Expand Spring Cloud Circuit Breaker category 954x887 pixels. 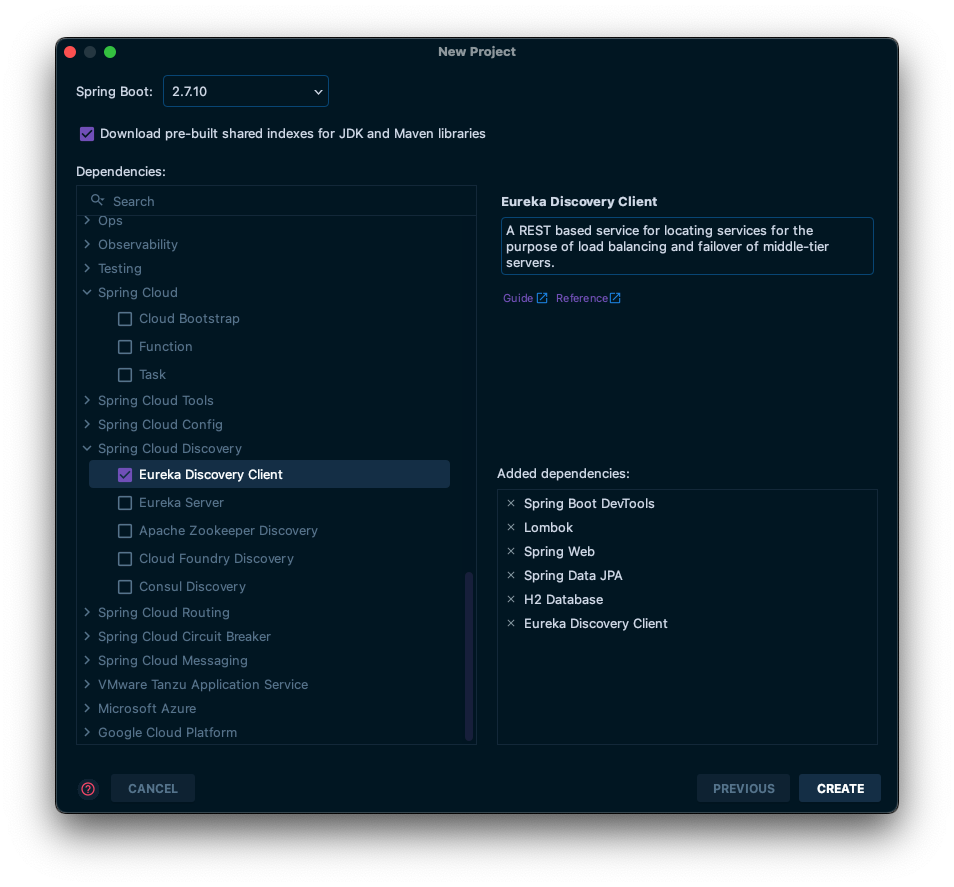[x=87, y=636]
